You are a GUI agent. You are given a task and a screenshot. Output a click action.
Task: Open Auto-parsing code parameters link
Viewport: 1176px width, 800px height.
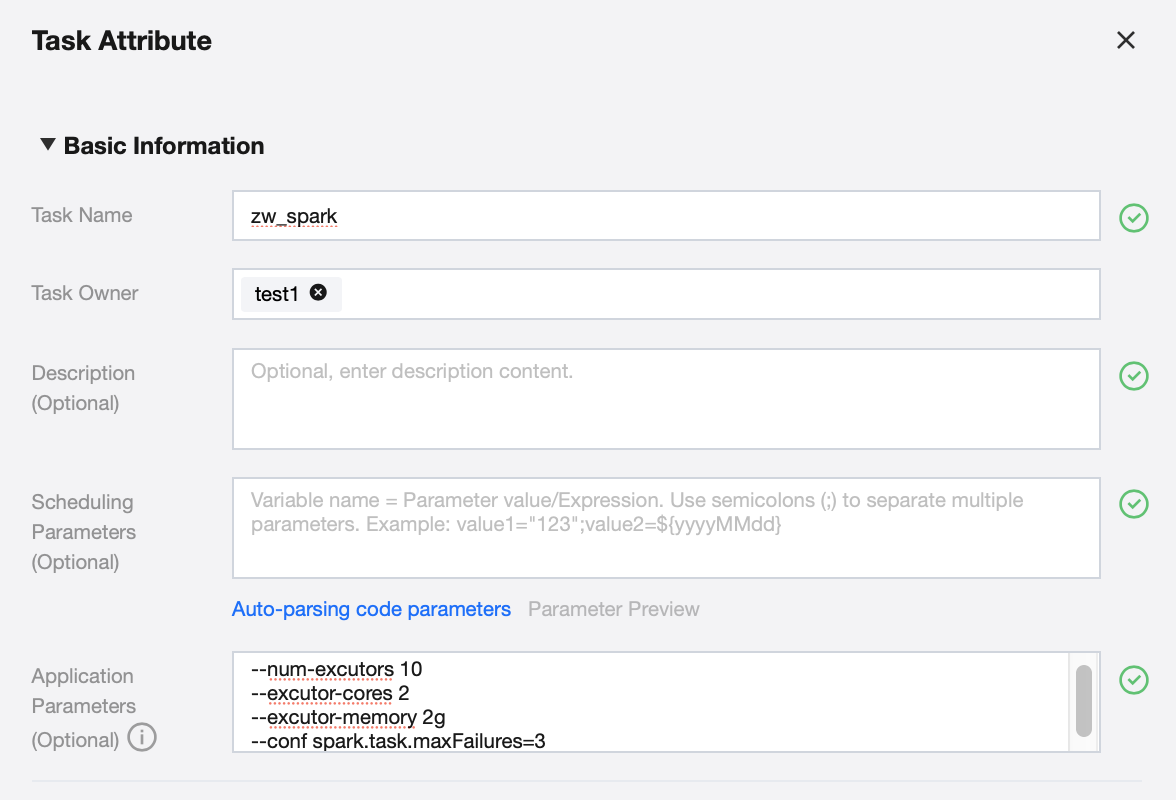[x=371, y=609]
